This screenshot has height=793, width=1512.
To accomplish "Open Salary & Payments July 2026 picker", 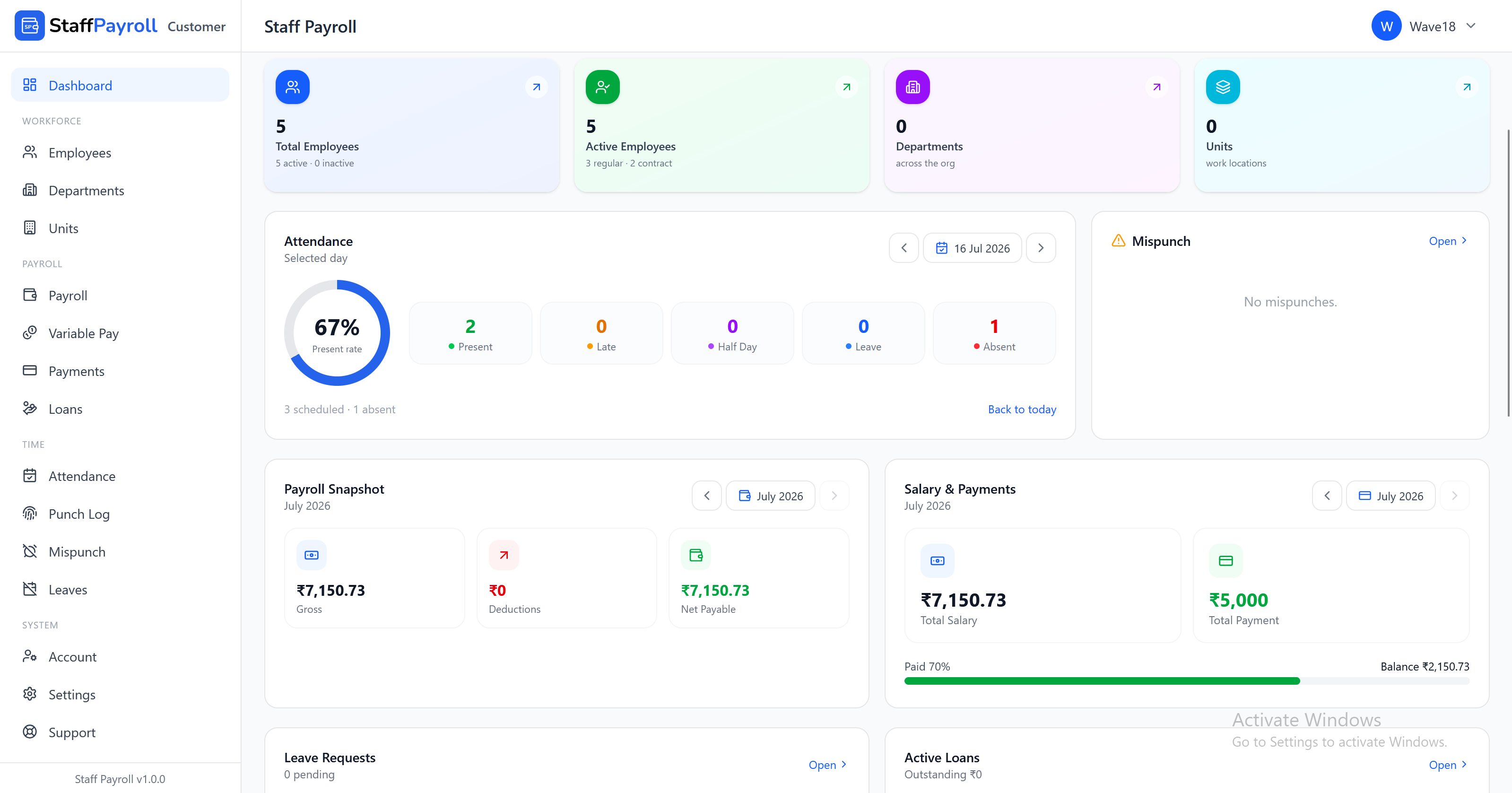I will tap(1391, 496).
